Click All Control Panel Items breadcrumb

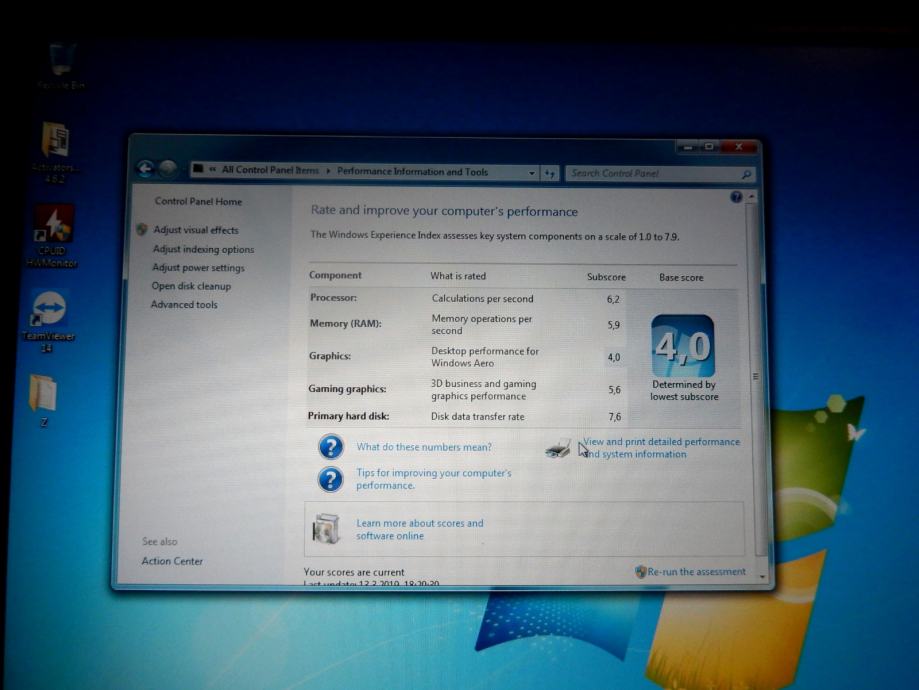click(x=270, y=170)
